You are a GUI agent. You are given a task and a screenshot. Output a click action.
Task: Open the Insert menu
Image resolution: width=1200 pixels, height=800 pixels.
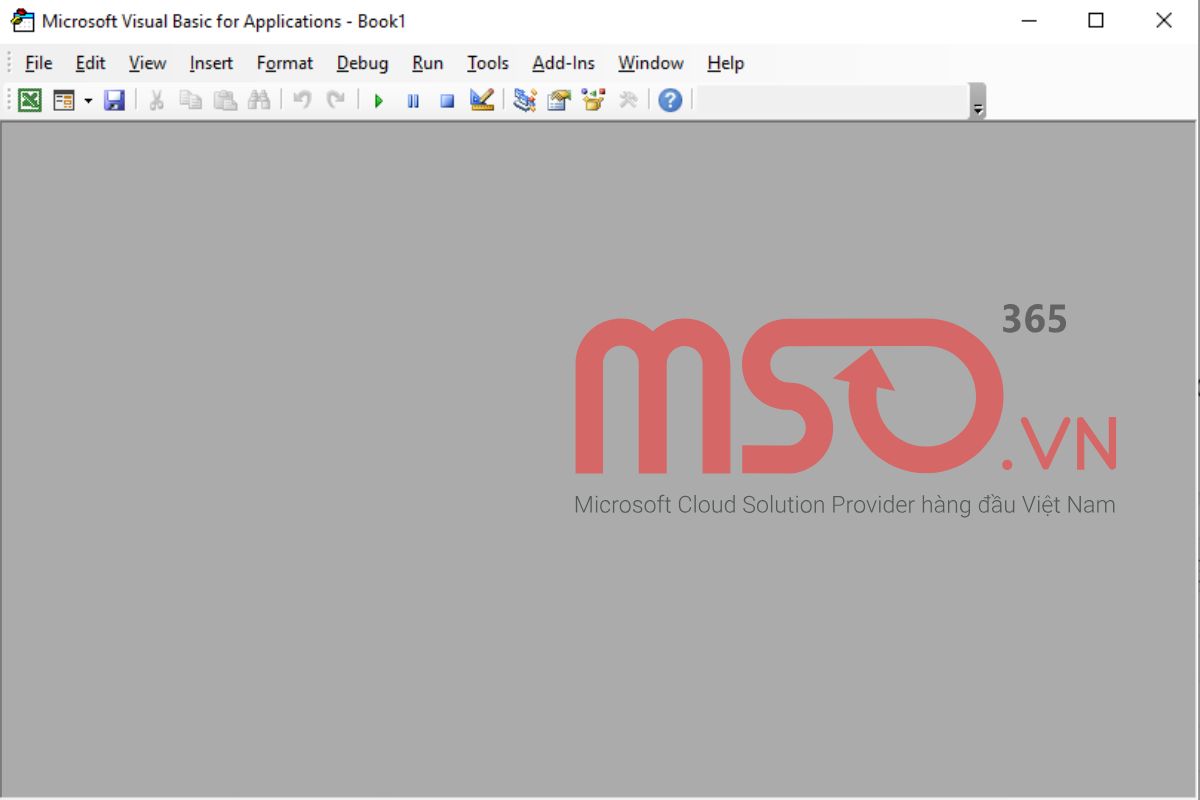point(211,63)
